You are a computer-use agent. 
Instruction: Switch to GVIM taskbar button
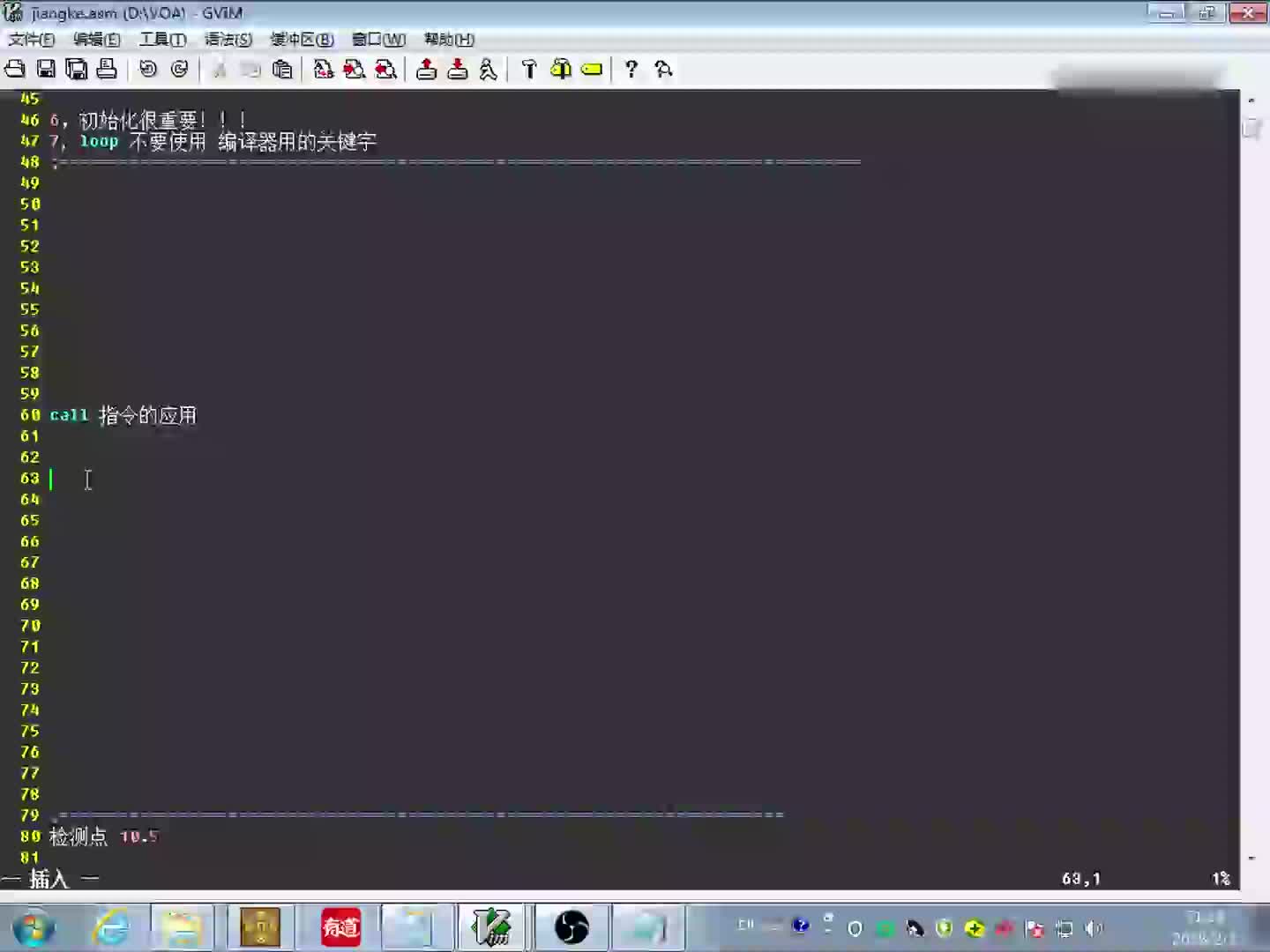click(492, 928)
